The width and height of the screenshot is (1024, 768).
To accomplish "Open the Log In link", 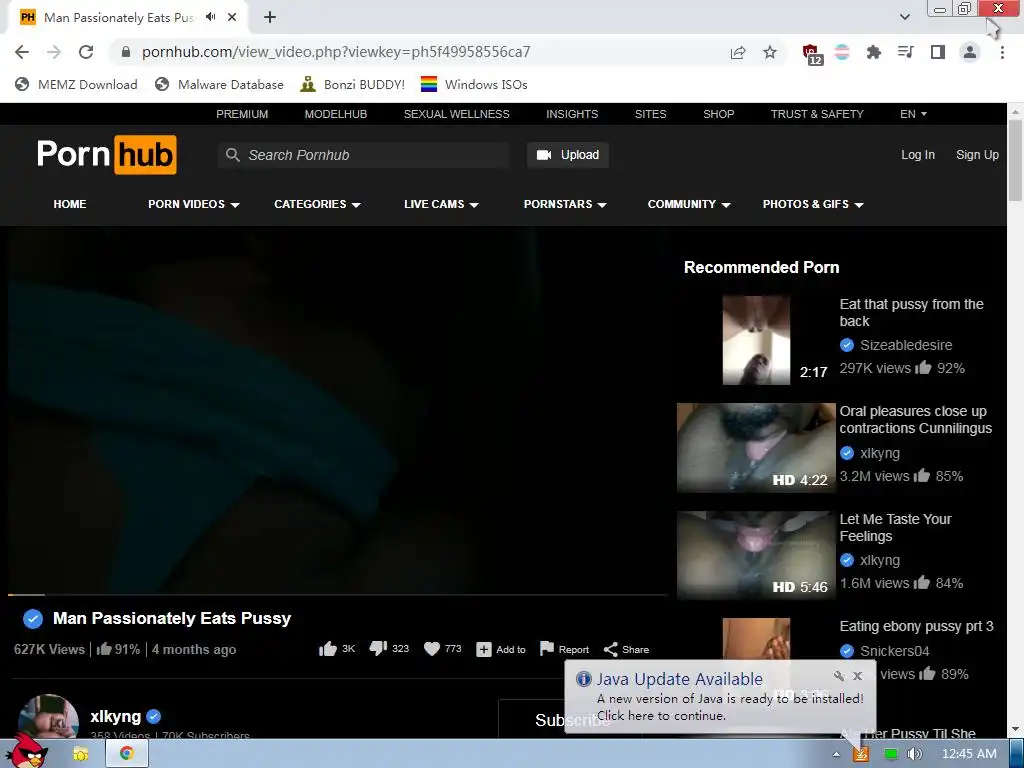I will (918, 155).
